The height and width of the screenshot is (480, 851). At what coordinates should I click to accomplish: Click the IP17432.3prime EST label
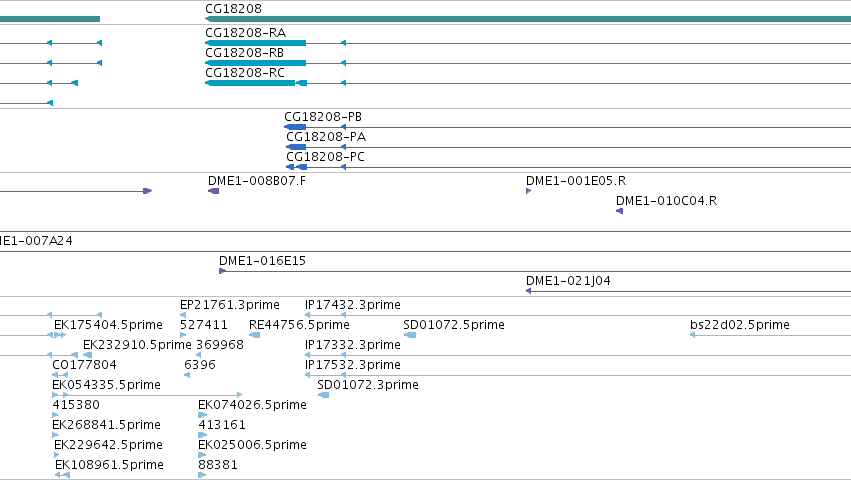tap(353, 305)
